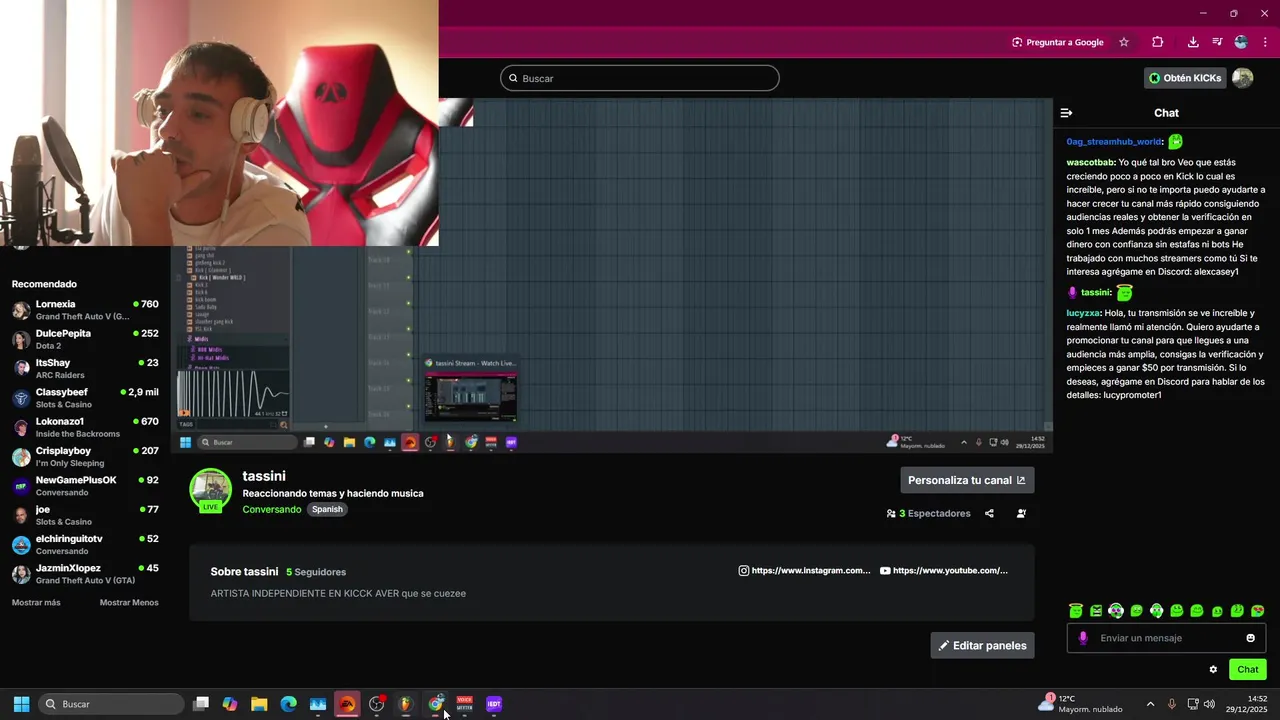Click the 3 Espectadores viewer count

(x=929, y=514)
